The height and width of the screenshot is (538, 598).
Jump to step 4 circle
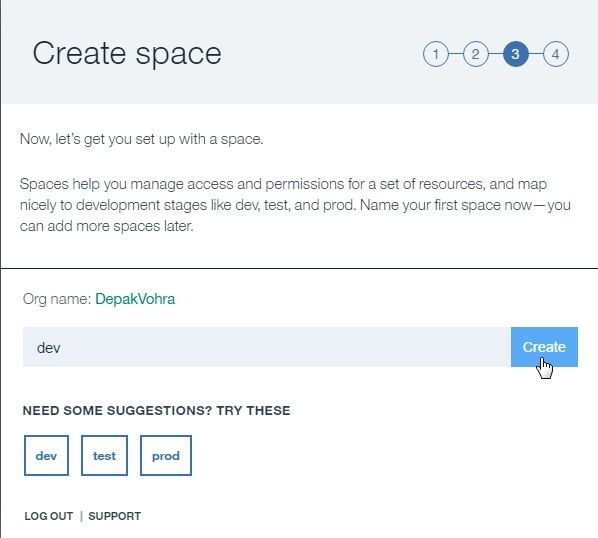point(556,54)
